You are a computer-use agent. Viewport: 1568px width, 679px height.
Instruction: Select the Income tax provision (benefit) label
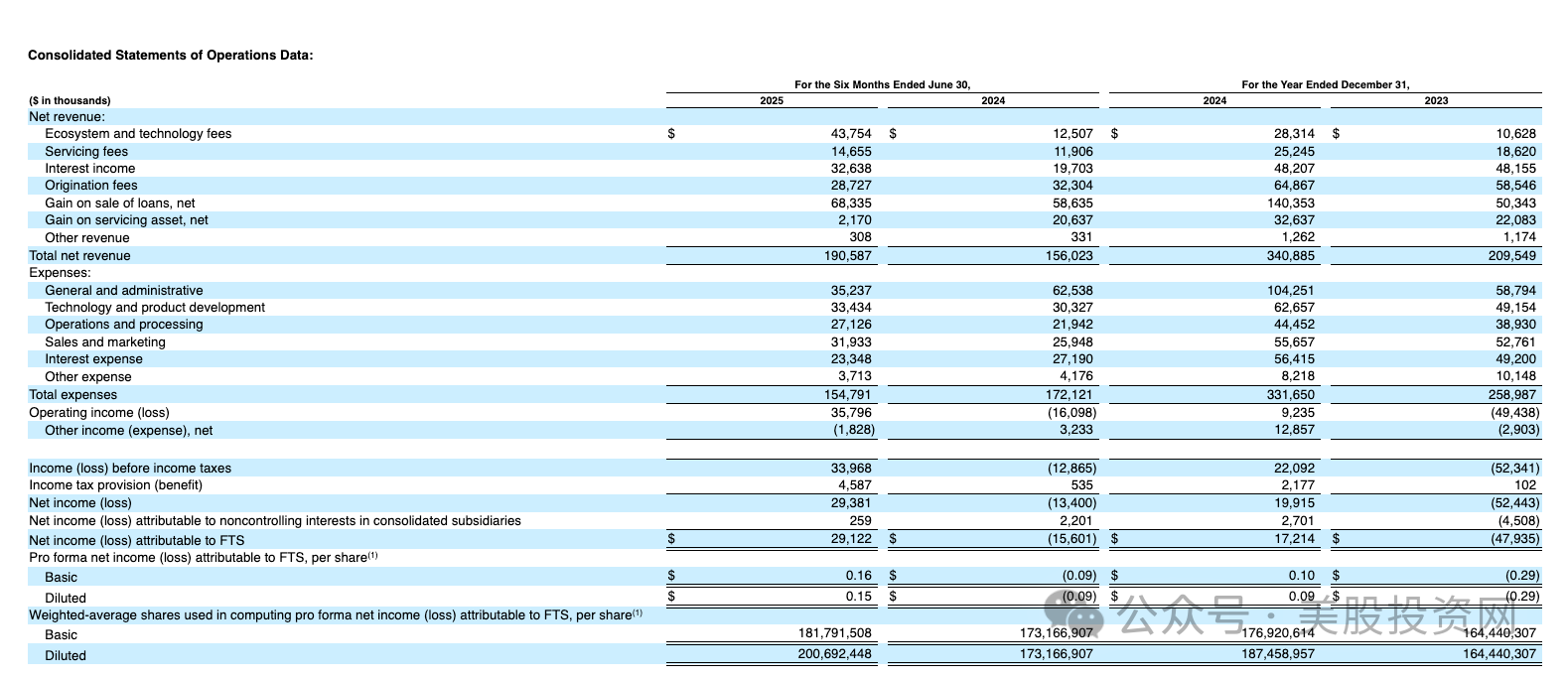coord(115,485)
